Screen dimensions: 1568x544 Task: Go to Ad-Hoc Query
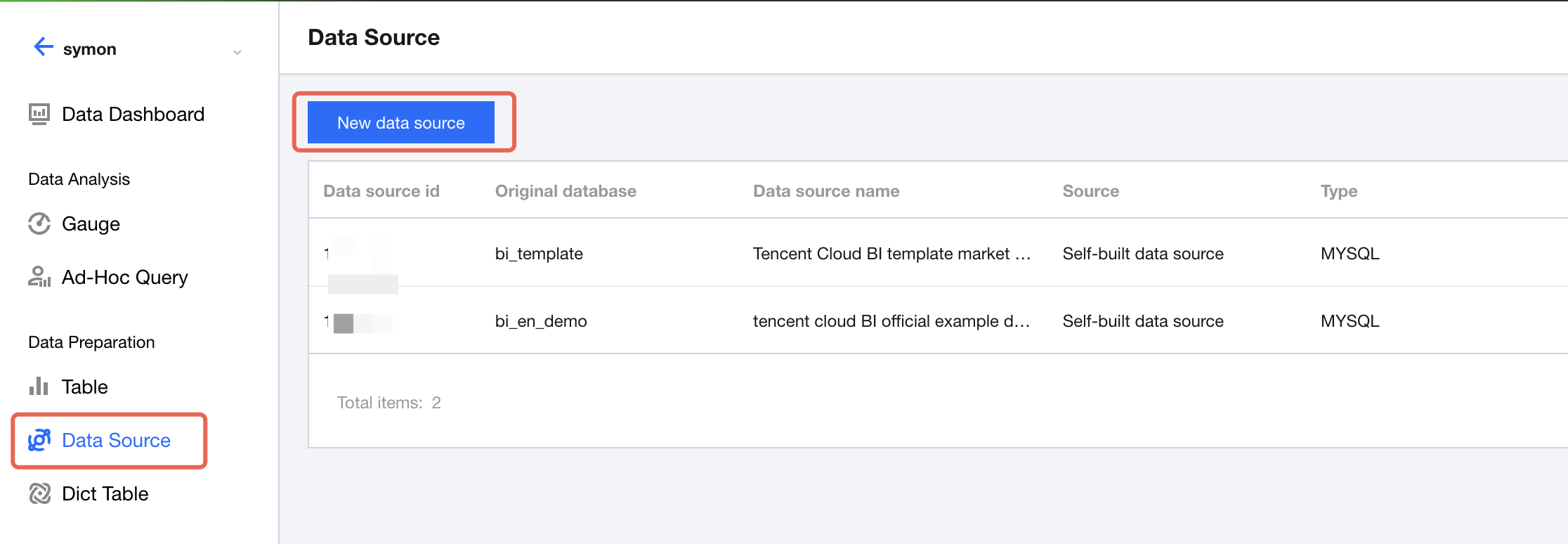point(124,278)
